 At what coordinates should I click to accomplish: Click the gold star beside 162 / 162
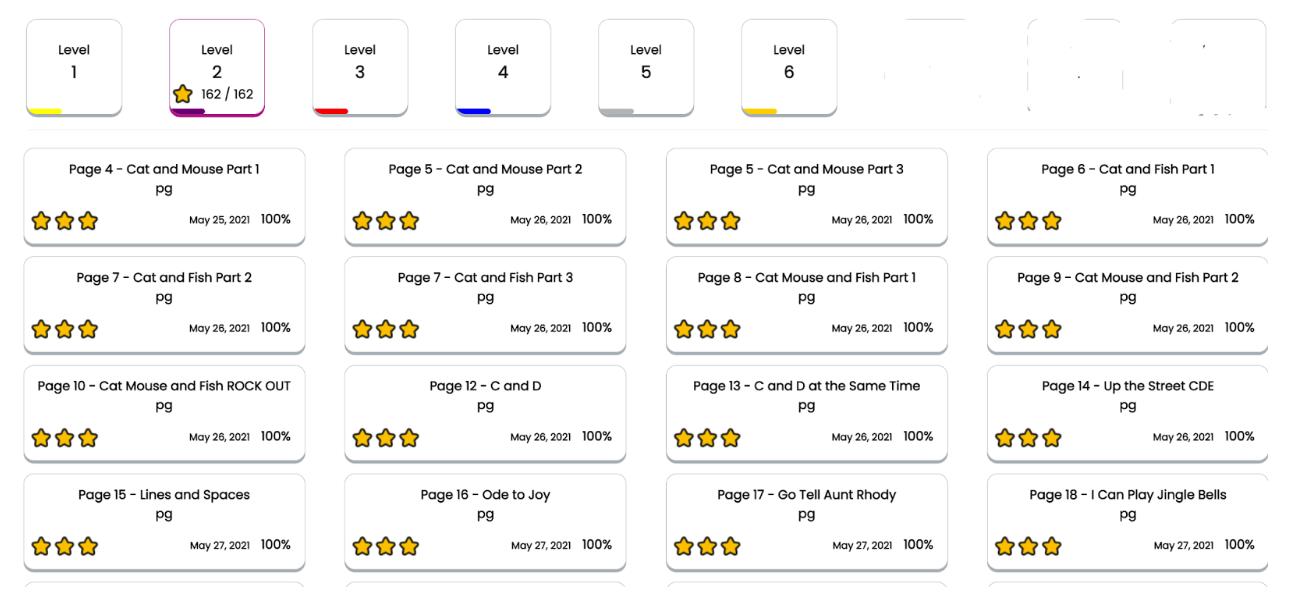click(182, 94)
